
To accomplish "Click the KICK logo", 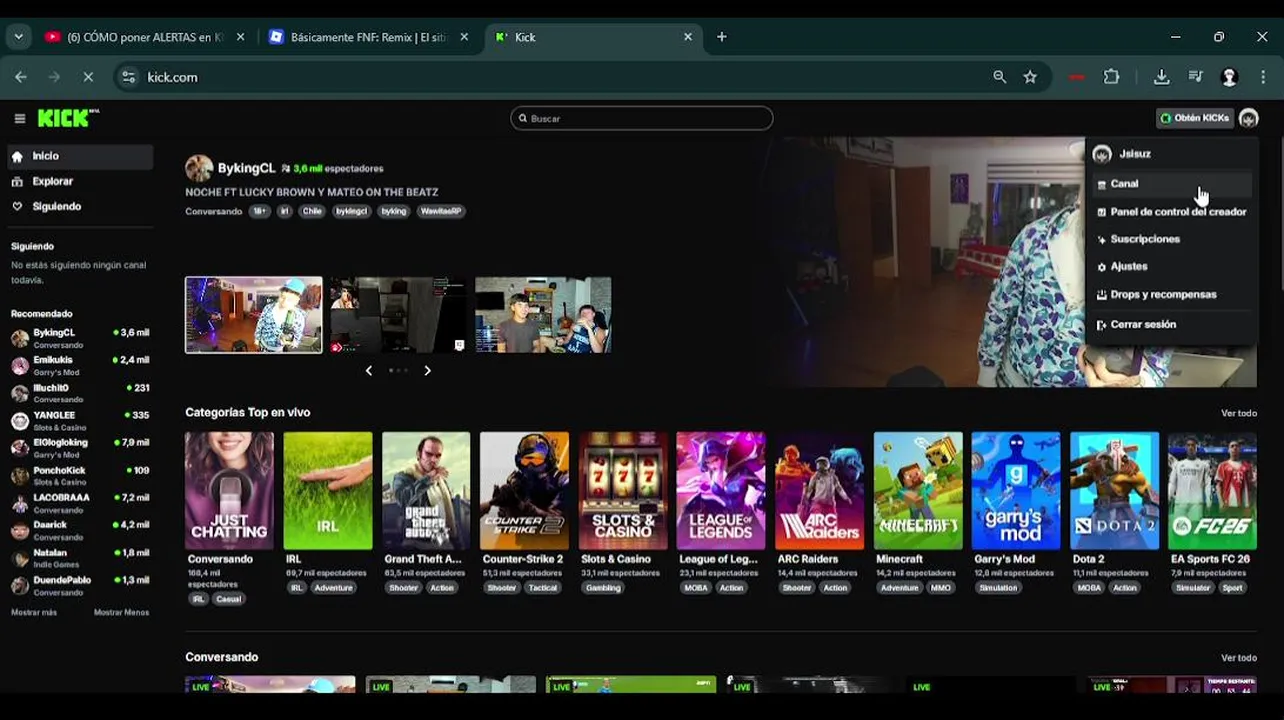I will pos(68,118).
